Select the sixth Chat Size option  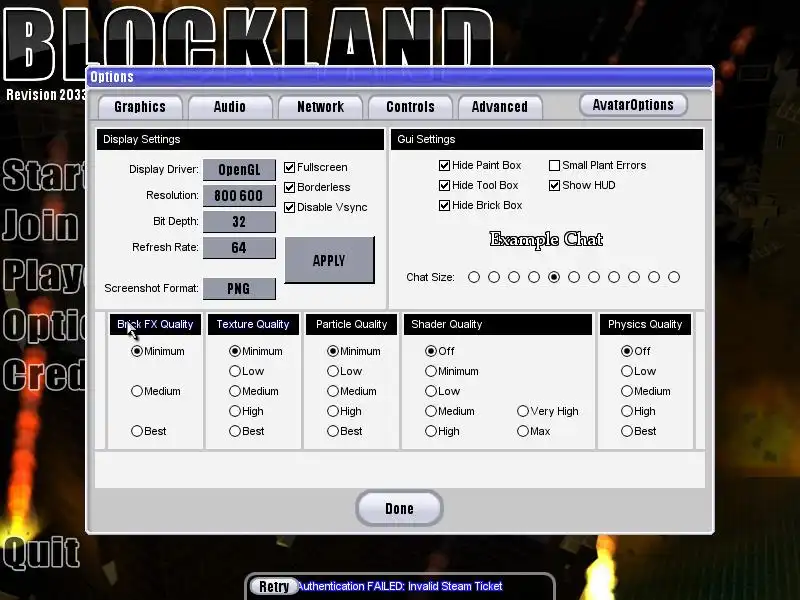click(574, 277)
